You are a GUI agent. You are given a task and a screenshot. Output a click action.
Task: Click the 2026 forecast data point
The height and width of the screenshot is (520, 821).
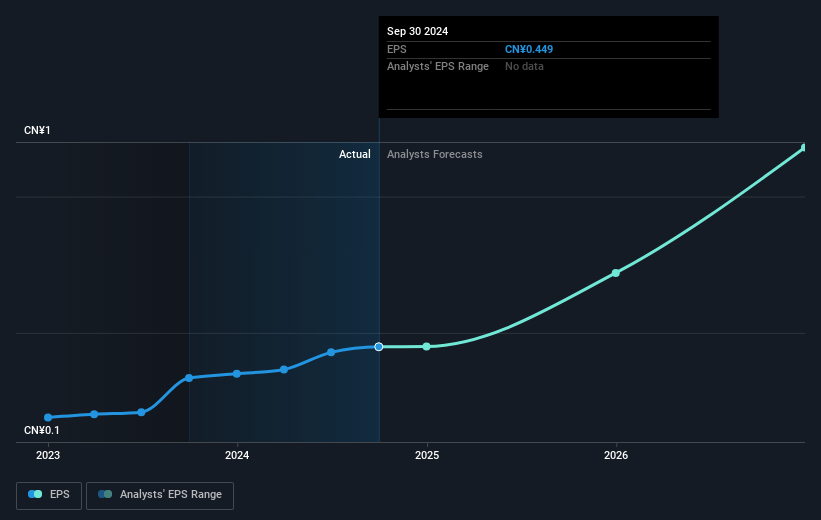click(x=616, y=273)
